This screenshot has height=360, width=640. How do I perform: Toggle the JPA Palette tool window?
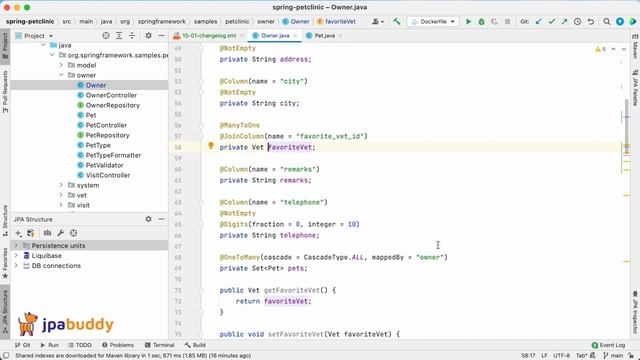click(635, 88)
